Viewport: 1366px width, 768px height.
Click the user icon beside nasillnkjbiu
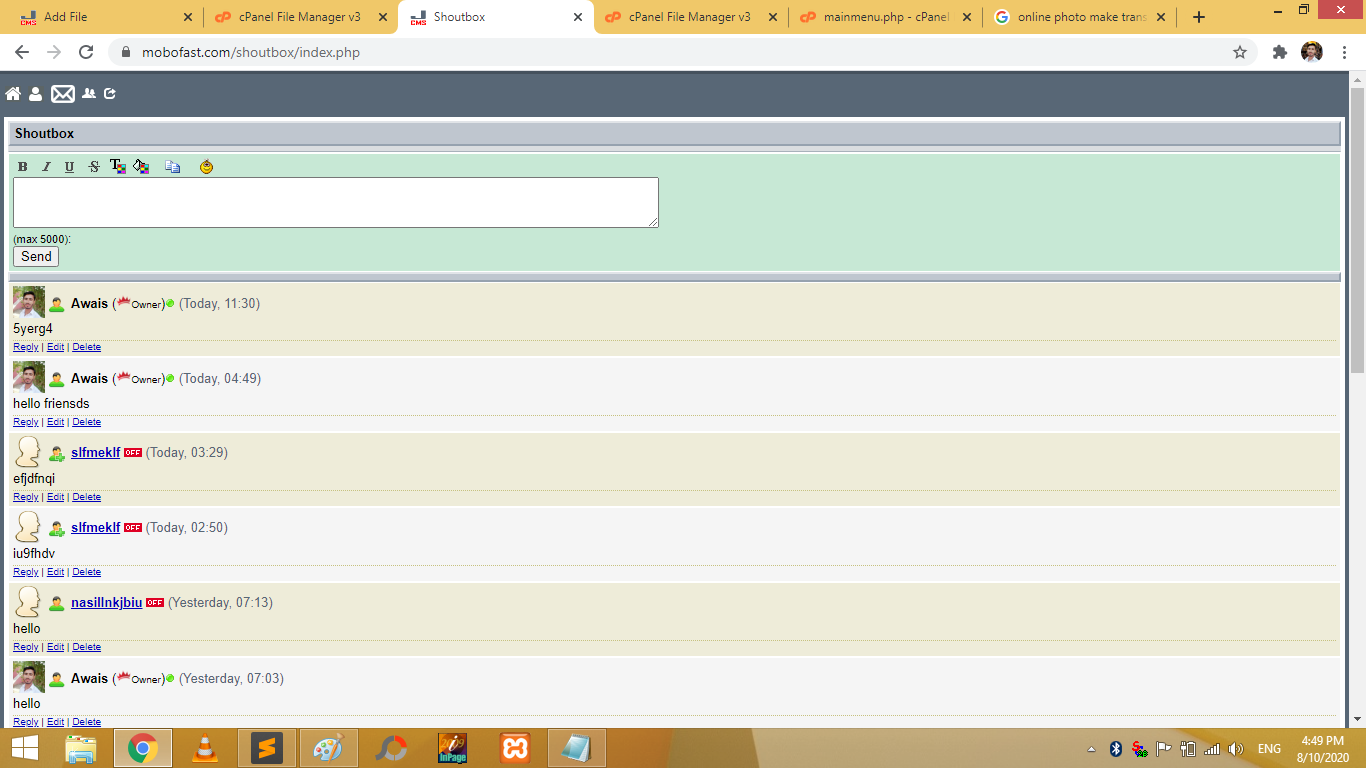pos(57,604)
